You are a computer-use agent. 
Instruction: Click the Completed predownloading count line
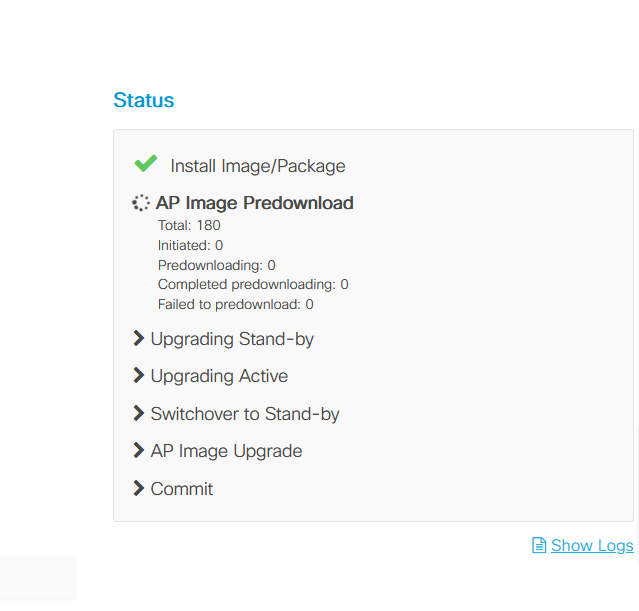click(253, 285)
